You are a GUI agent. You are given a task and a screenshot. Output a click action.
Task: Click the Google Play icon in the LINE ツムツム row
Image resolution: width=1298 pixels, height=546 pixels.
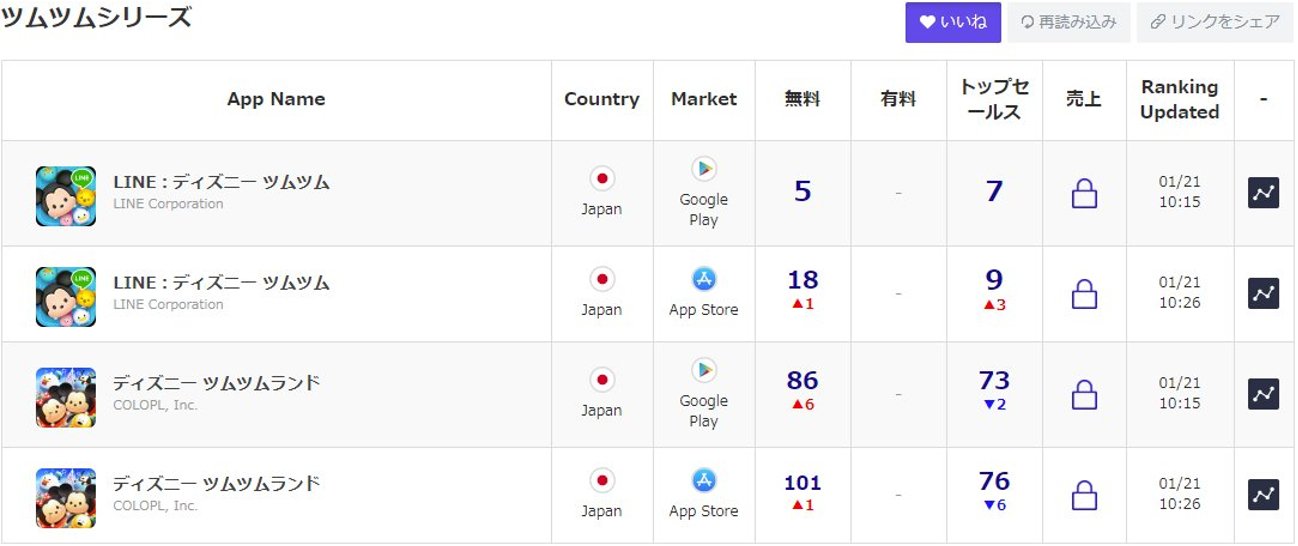coord(704,169)
